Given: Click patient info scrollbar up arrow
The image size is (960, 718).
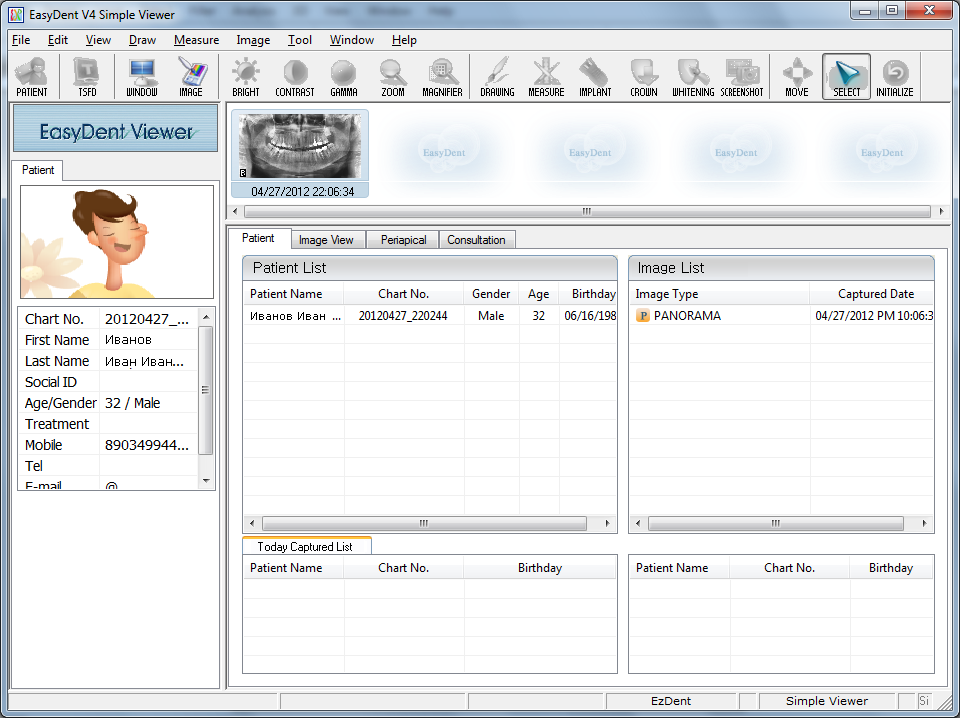Looking at the screenshot, I should pos(206,316).
